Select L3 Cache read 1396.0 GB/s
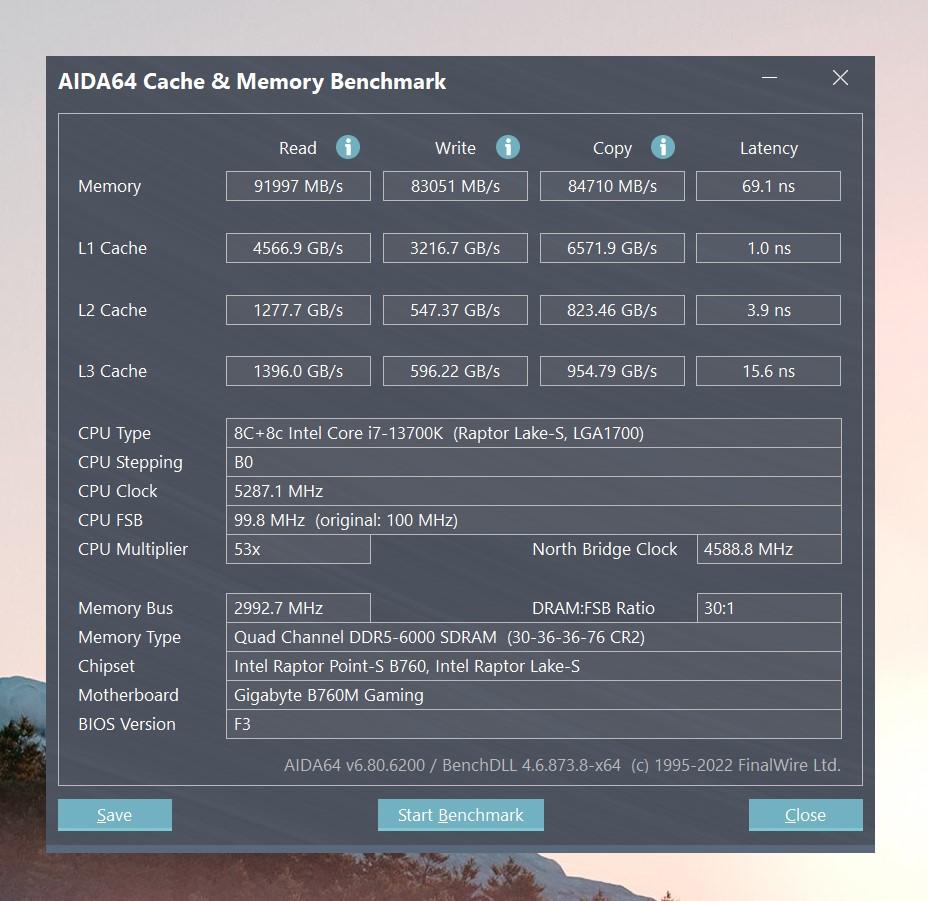The width and height of the screenshot is (928, 901). [298, 371]
